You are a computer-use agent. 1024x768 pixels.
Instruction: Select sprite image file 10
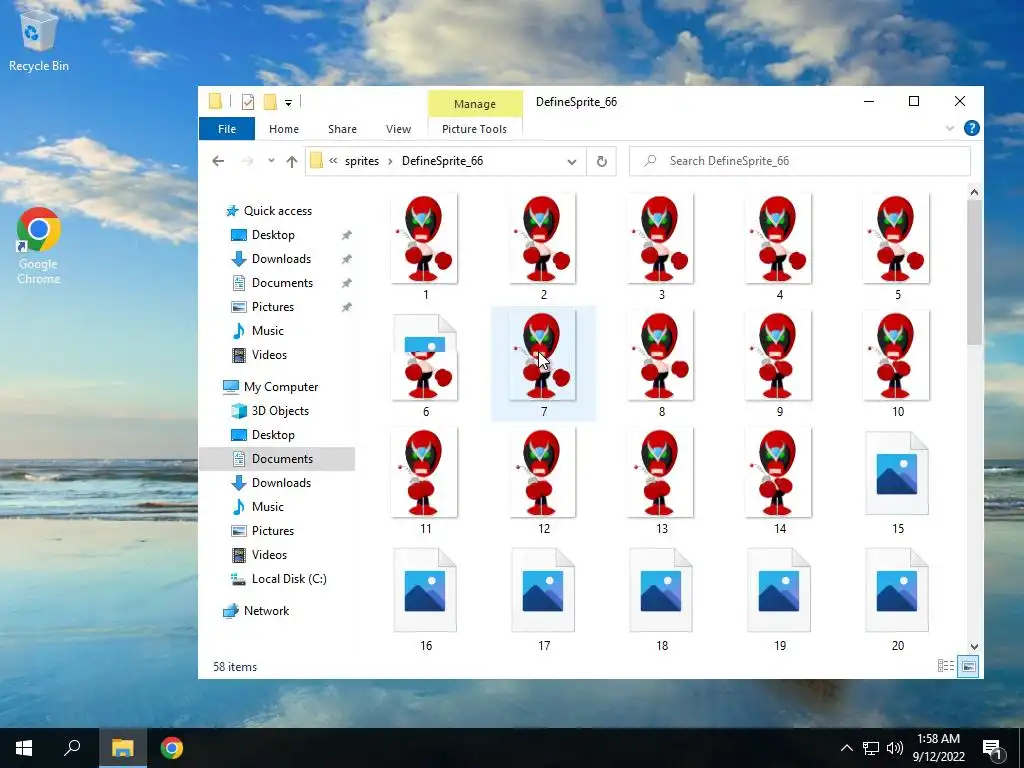(x=897, y=364)
